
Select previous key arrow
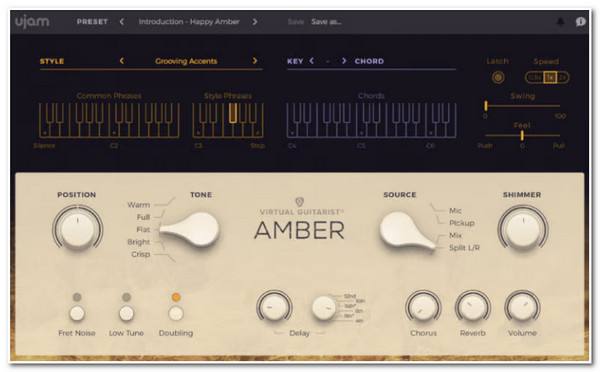tap(311, 60)
